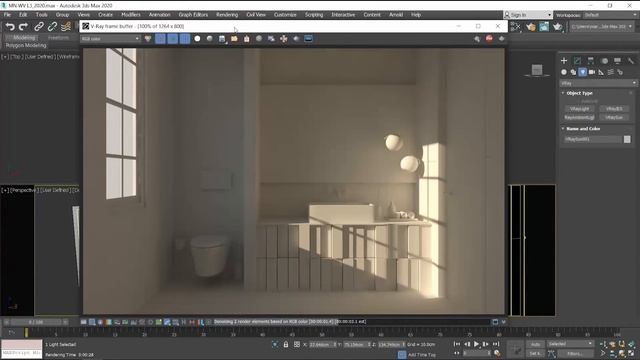Open Render Setup teapot icon in main toolbar
Screen dimensions: 640x360
(531, 27)
